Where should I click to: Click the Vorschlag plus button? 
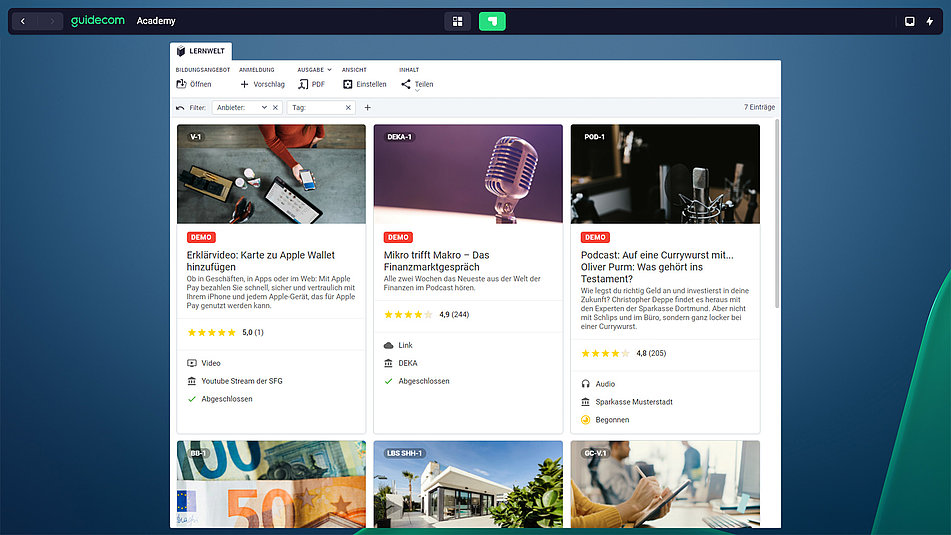tap(262, 84)
